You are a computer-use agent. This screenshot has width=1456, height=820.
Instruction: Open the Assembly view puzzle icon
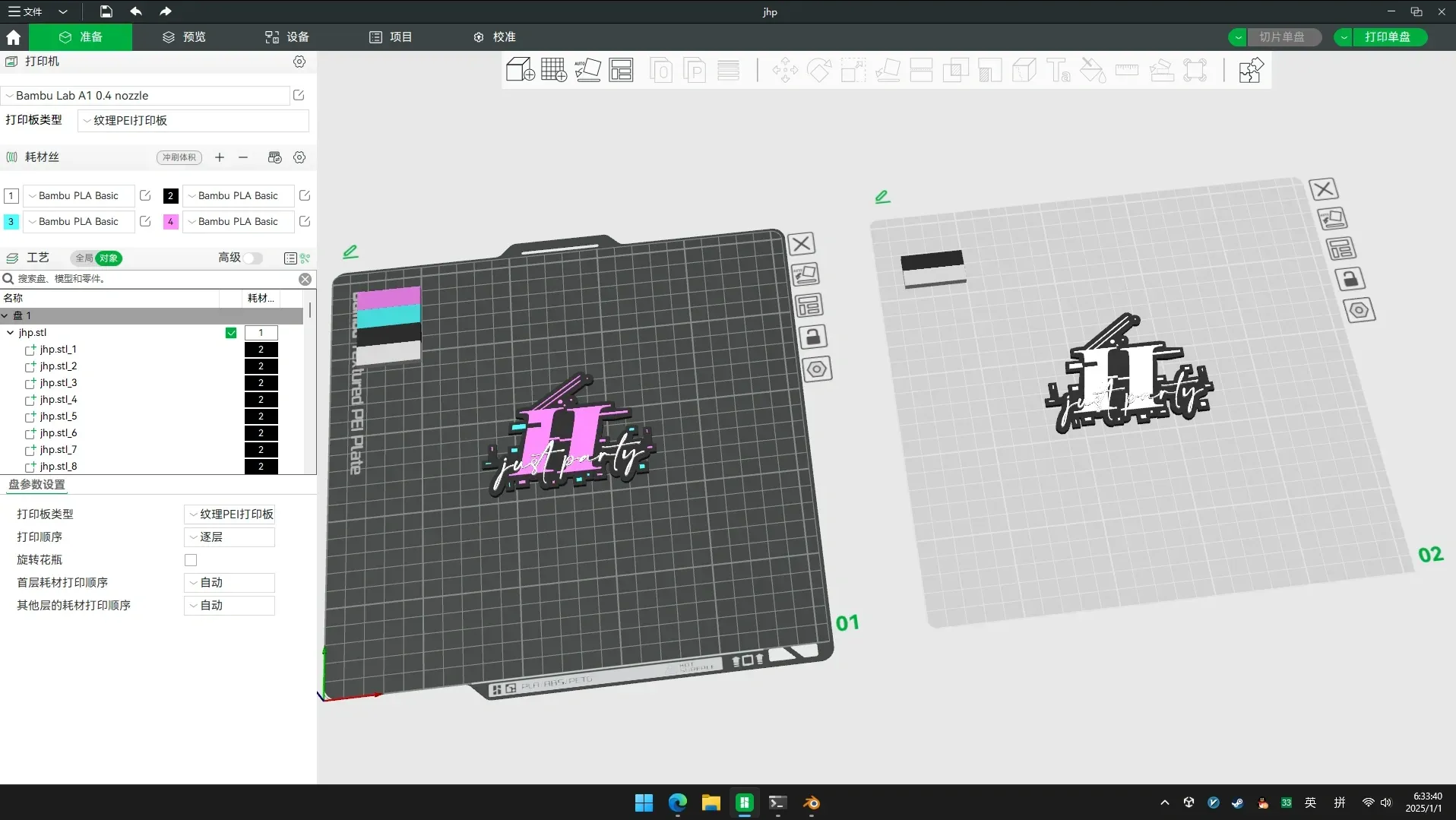pos(1250,71)
